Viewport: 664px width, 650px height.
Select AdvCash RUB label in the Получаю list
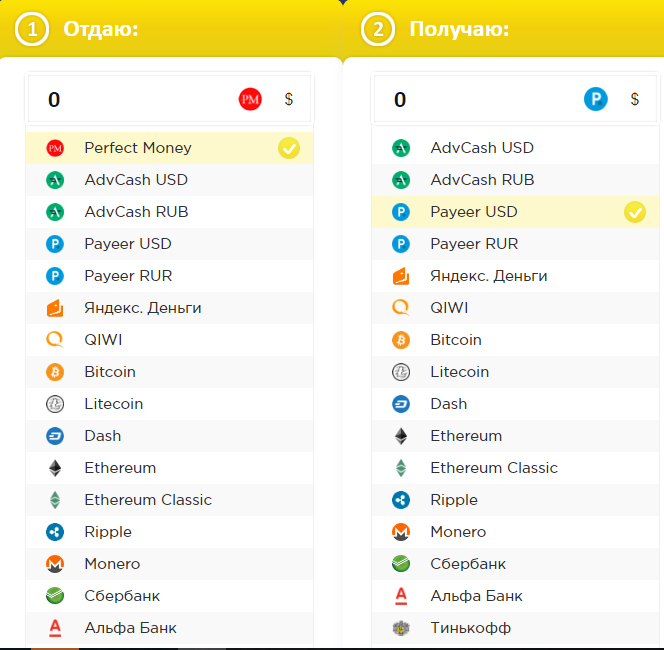click(482, 180)
